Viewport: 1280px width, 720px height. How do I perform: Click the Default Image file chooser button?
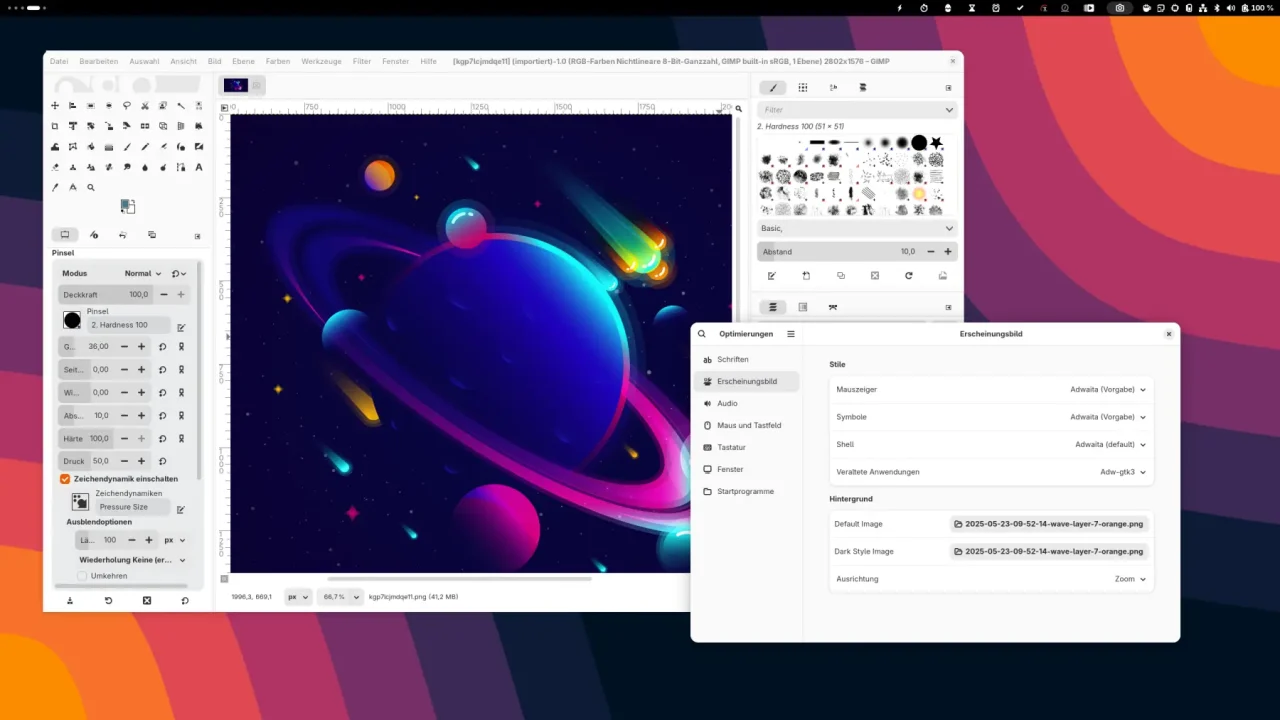1048,523
